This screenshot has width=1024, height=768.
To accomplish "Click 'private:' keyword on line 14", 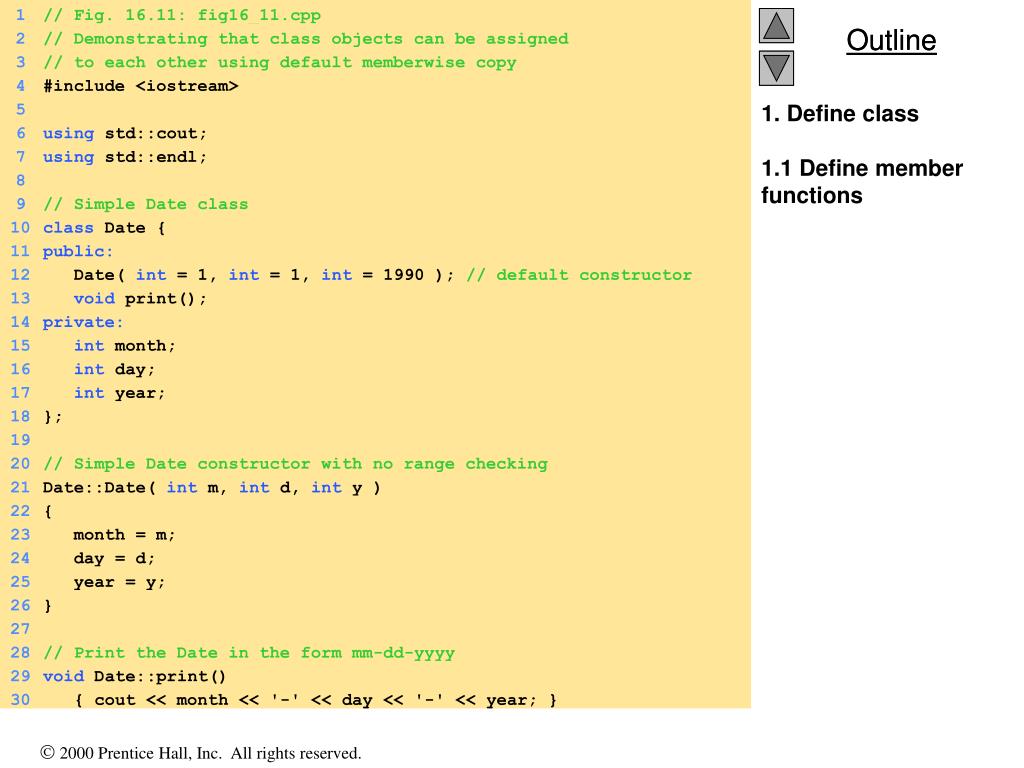I will 83,322.
